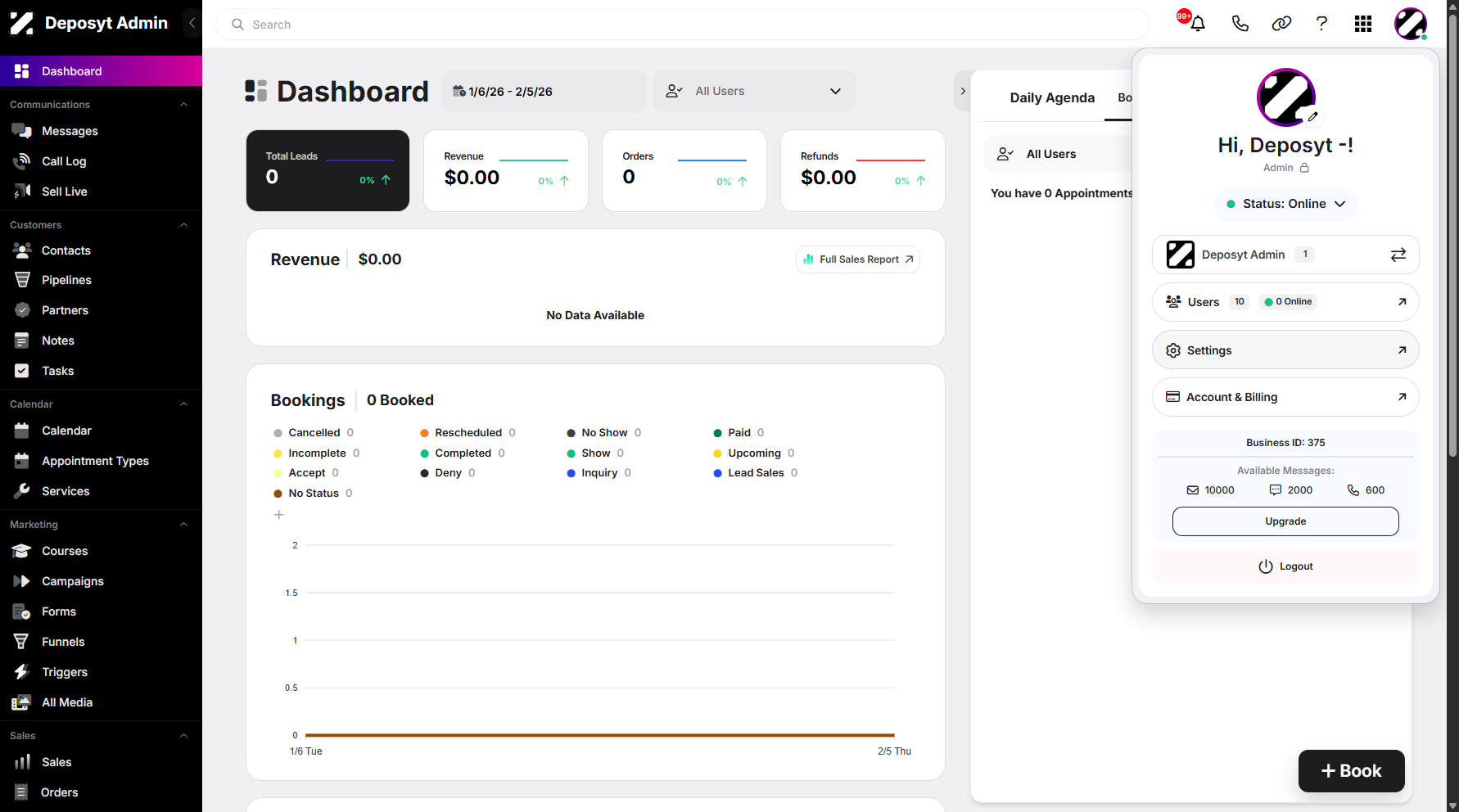The height and width of the screenshot is (812, 1459).
Task: Open All Users dropdown beside date range
Action: [x=754, y=91]
